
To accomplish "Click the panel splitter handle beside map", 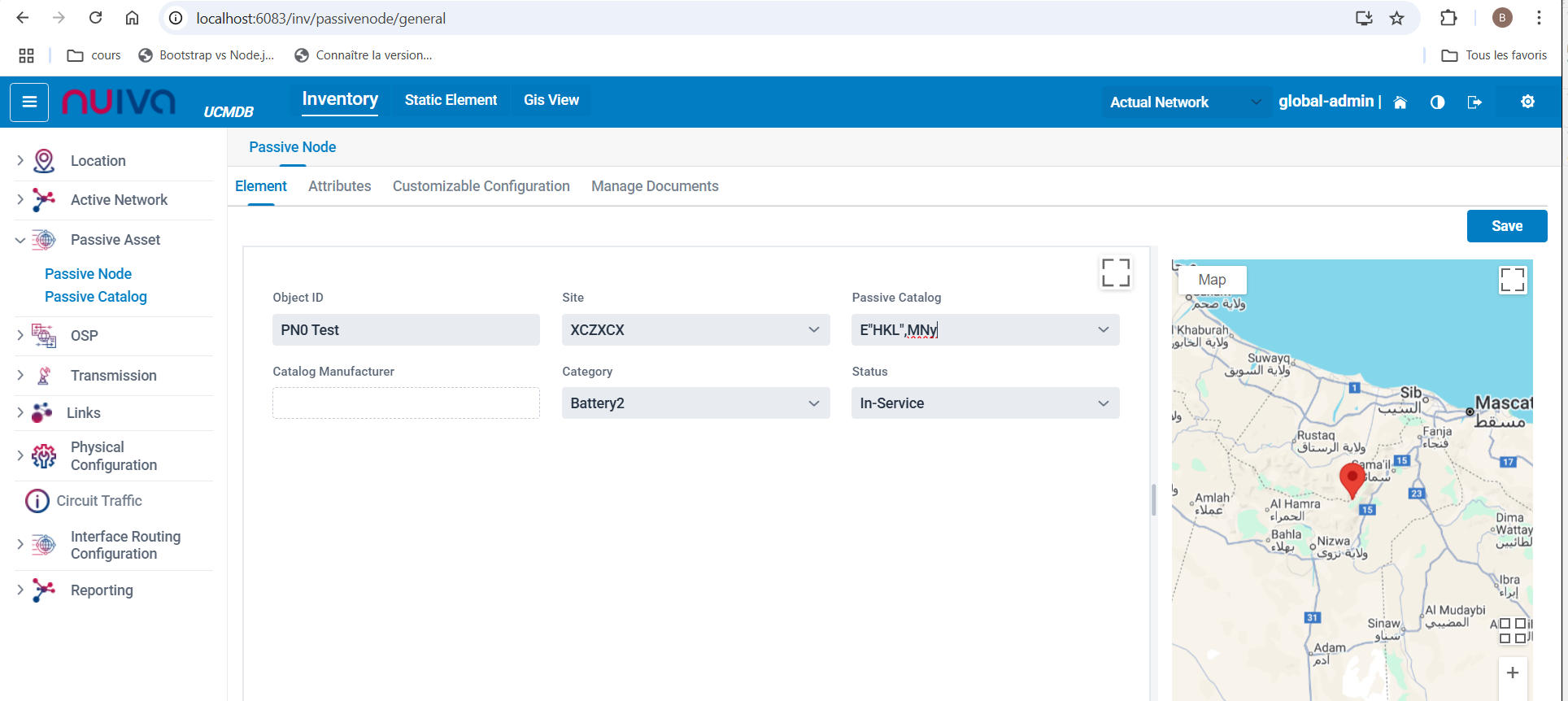I will point(1153,499).
